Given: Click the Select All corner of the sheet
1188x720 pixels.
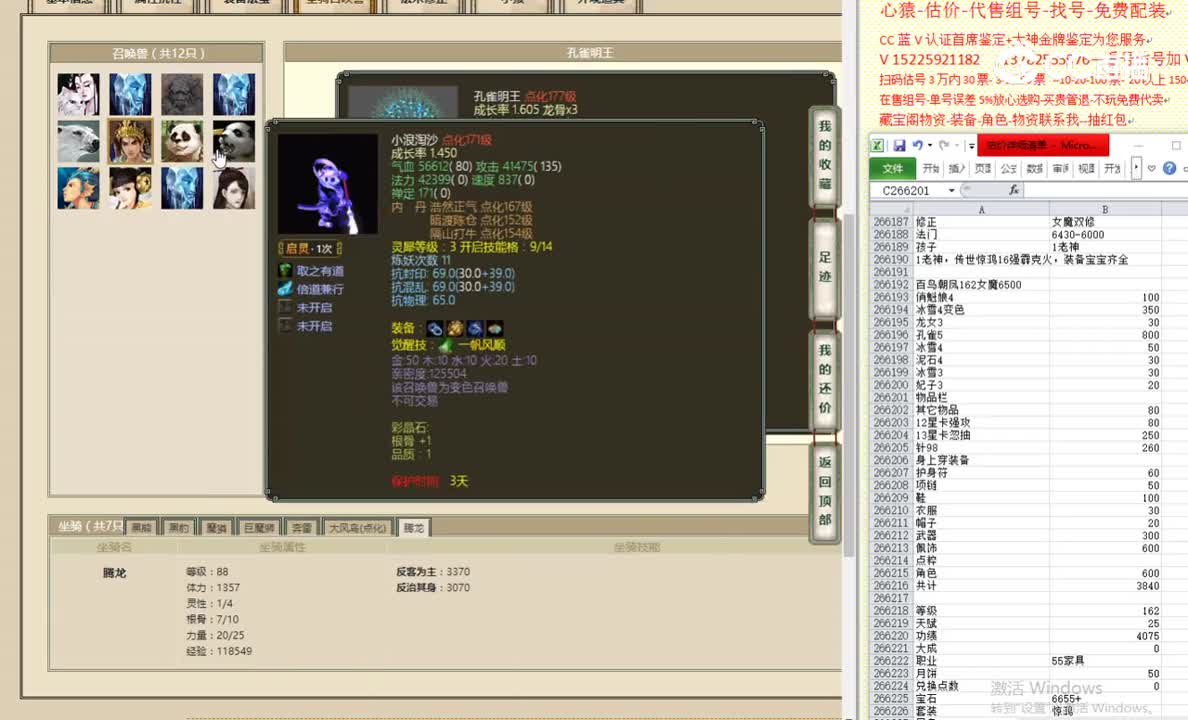Looking at the screenshot, I should tap(891, 209).
